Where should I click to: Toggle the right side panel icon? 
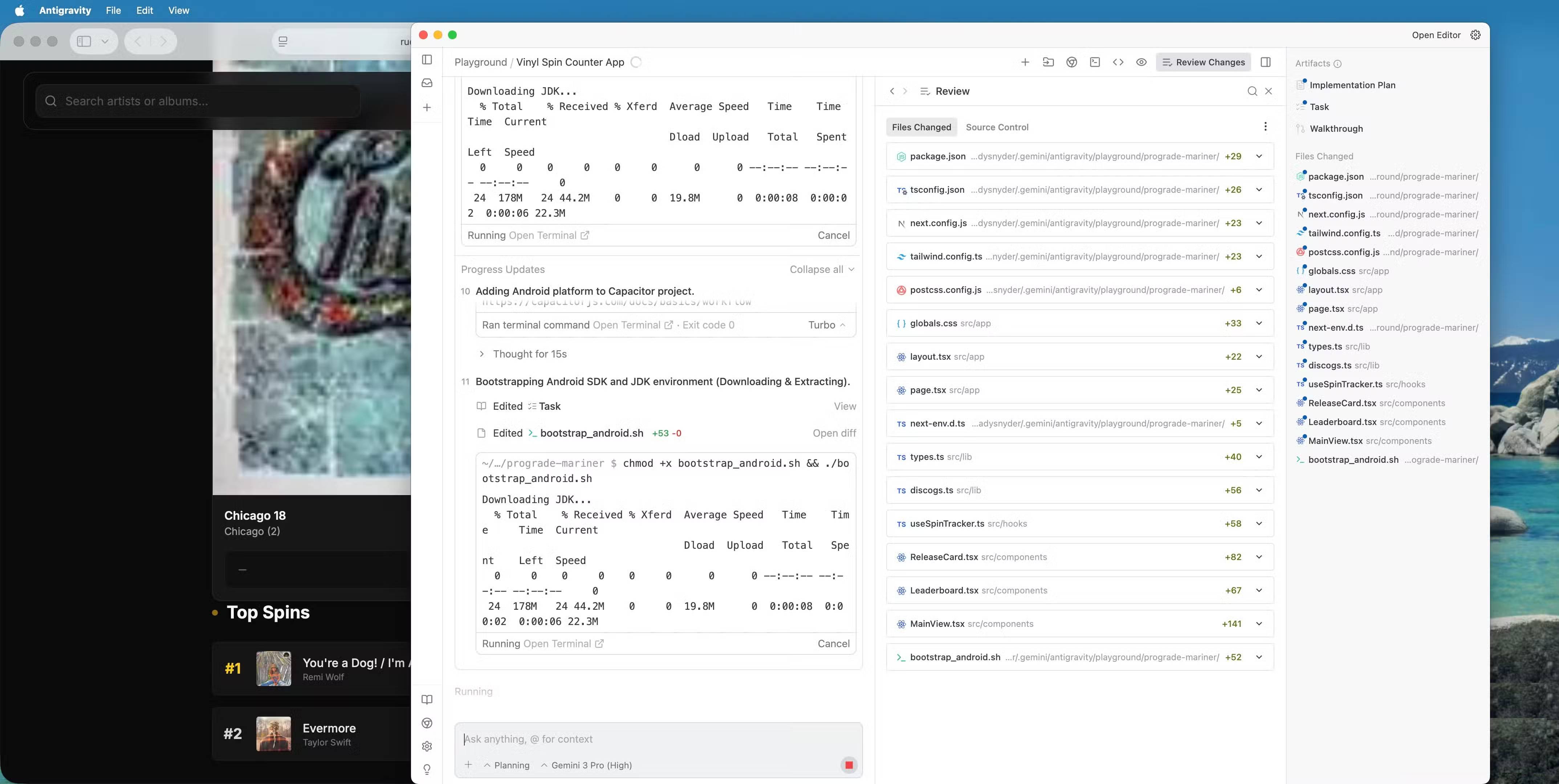(1266, 62)
